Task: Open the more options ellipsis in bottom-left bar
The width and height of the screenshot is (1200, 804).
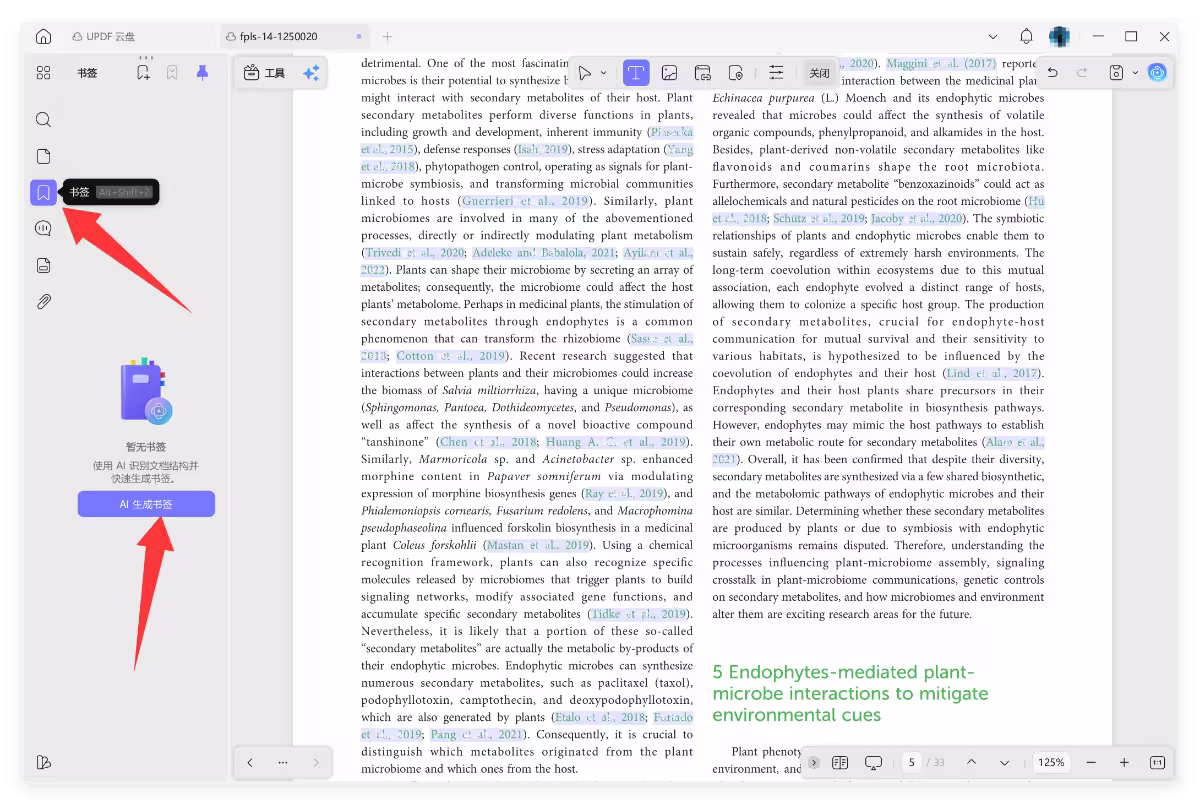Action: pos(283,762)
